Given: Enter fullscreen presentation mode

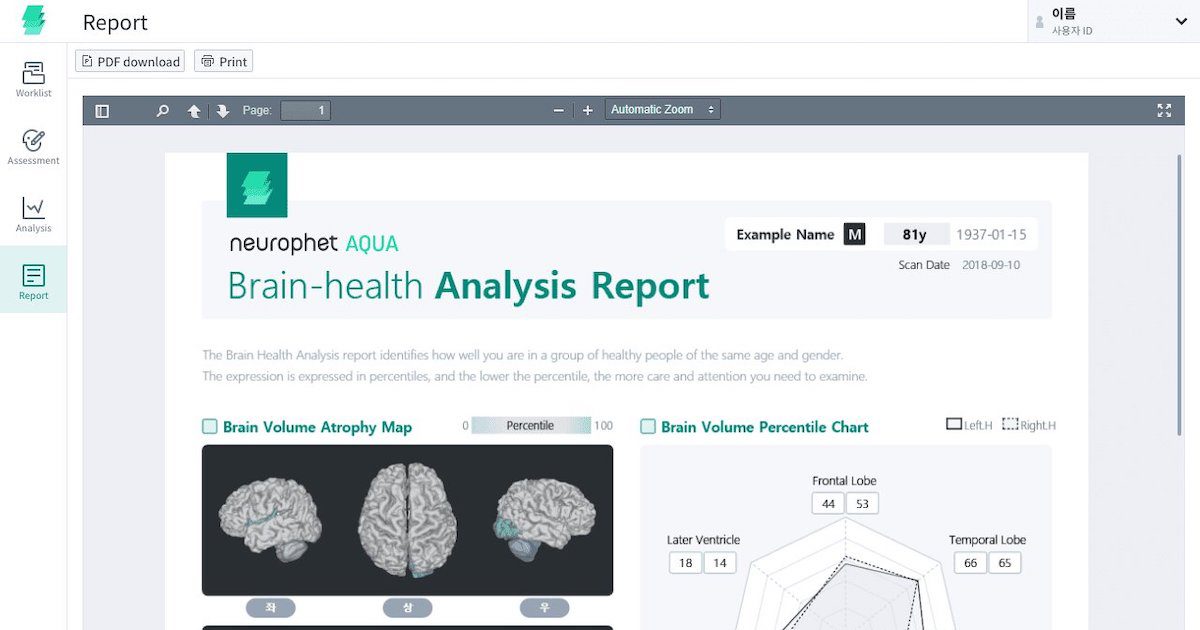Looking at the screenshot, I should click(x=1163, y=111).
